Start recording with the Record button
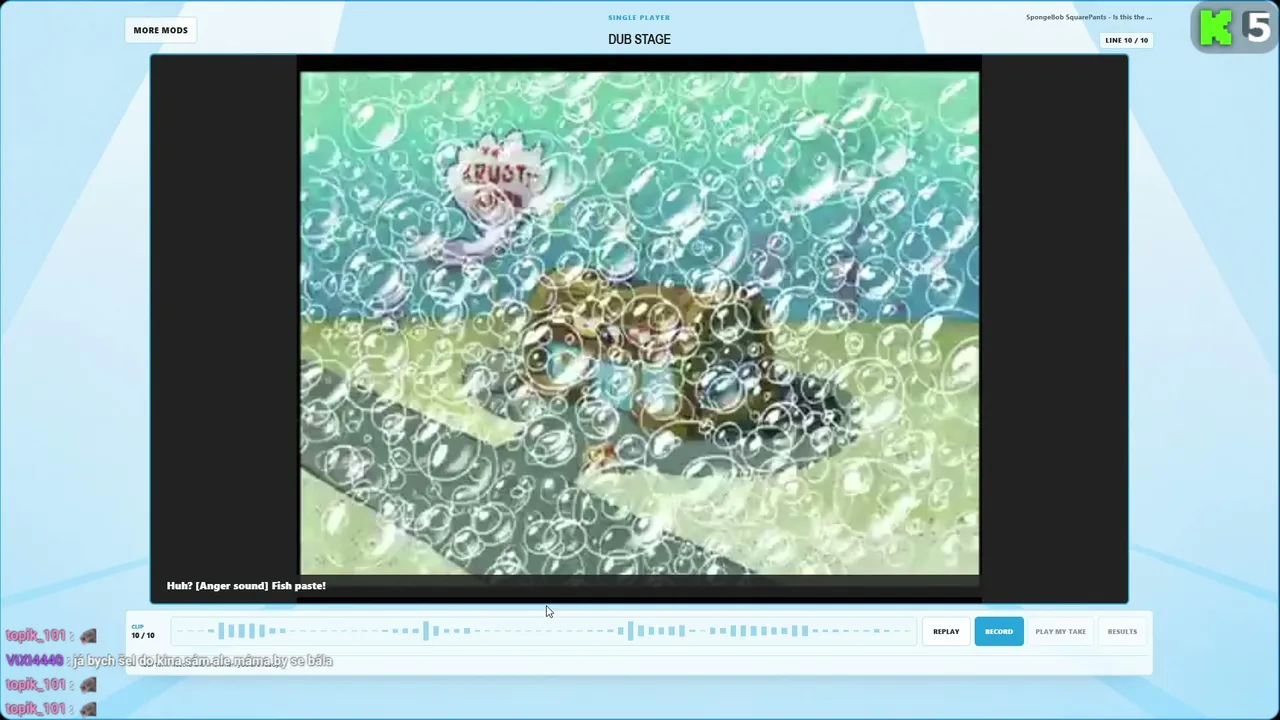The width and height of the screenshot is (1280, 720). point(999,631)
